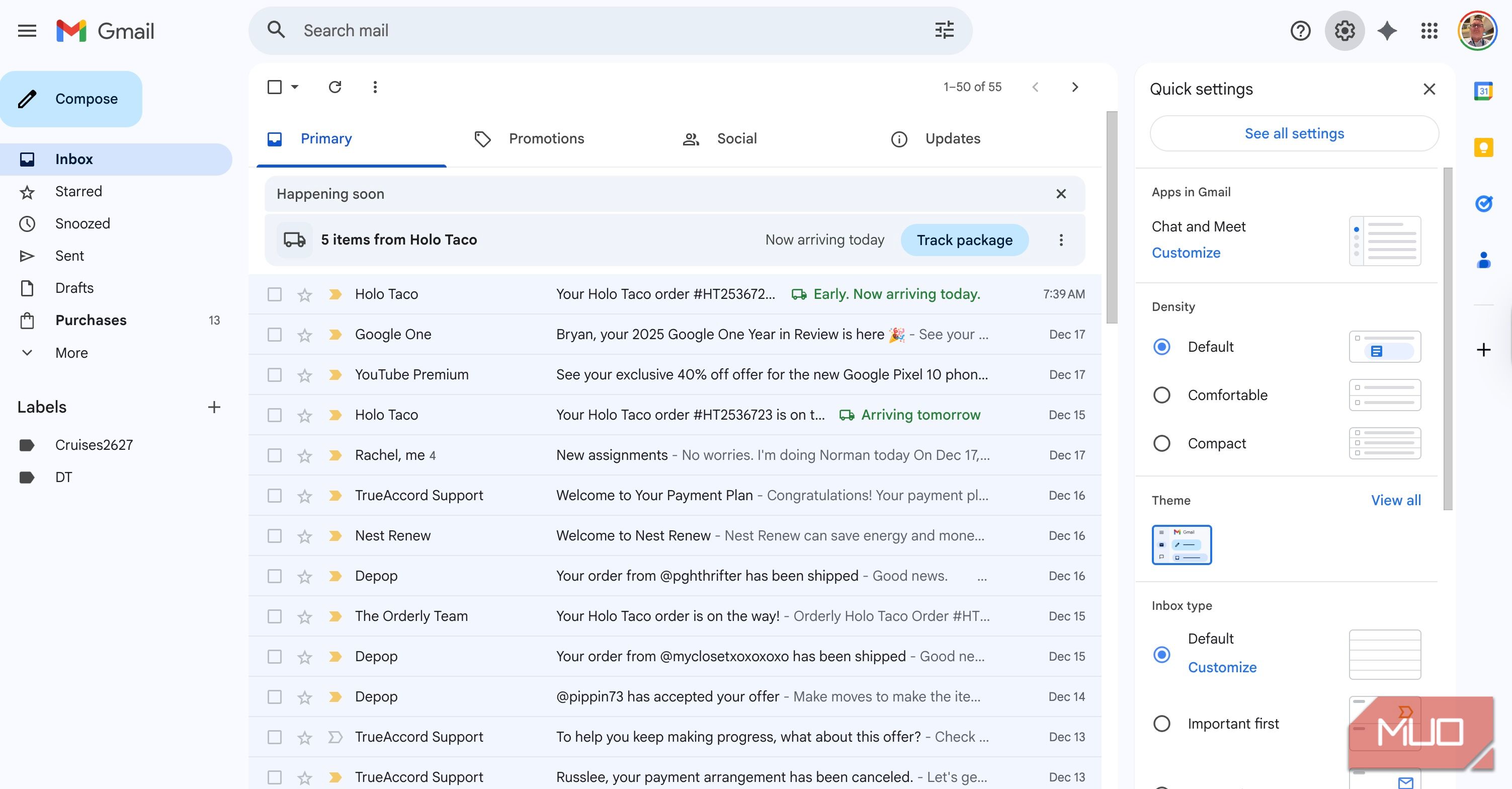This screenshot has width=1512, height=789.
Task: Show search options filter icon
Action: click(944, 30)
